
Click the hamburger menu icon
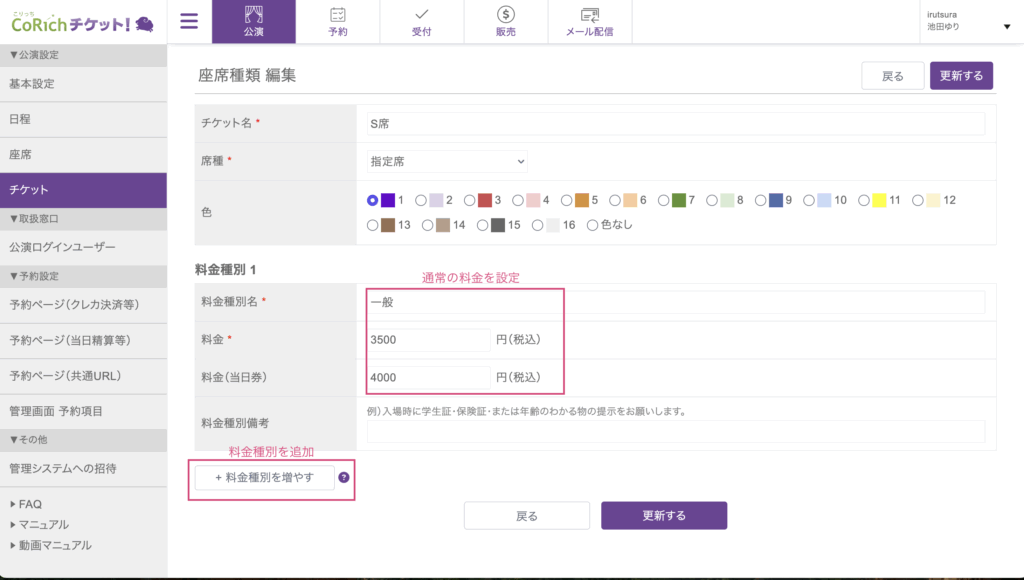pyautogui.click(x=189, y=21)
